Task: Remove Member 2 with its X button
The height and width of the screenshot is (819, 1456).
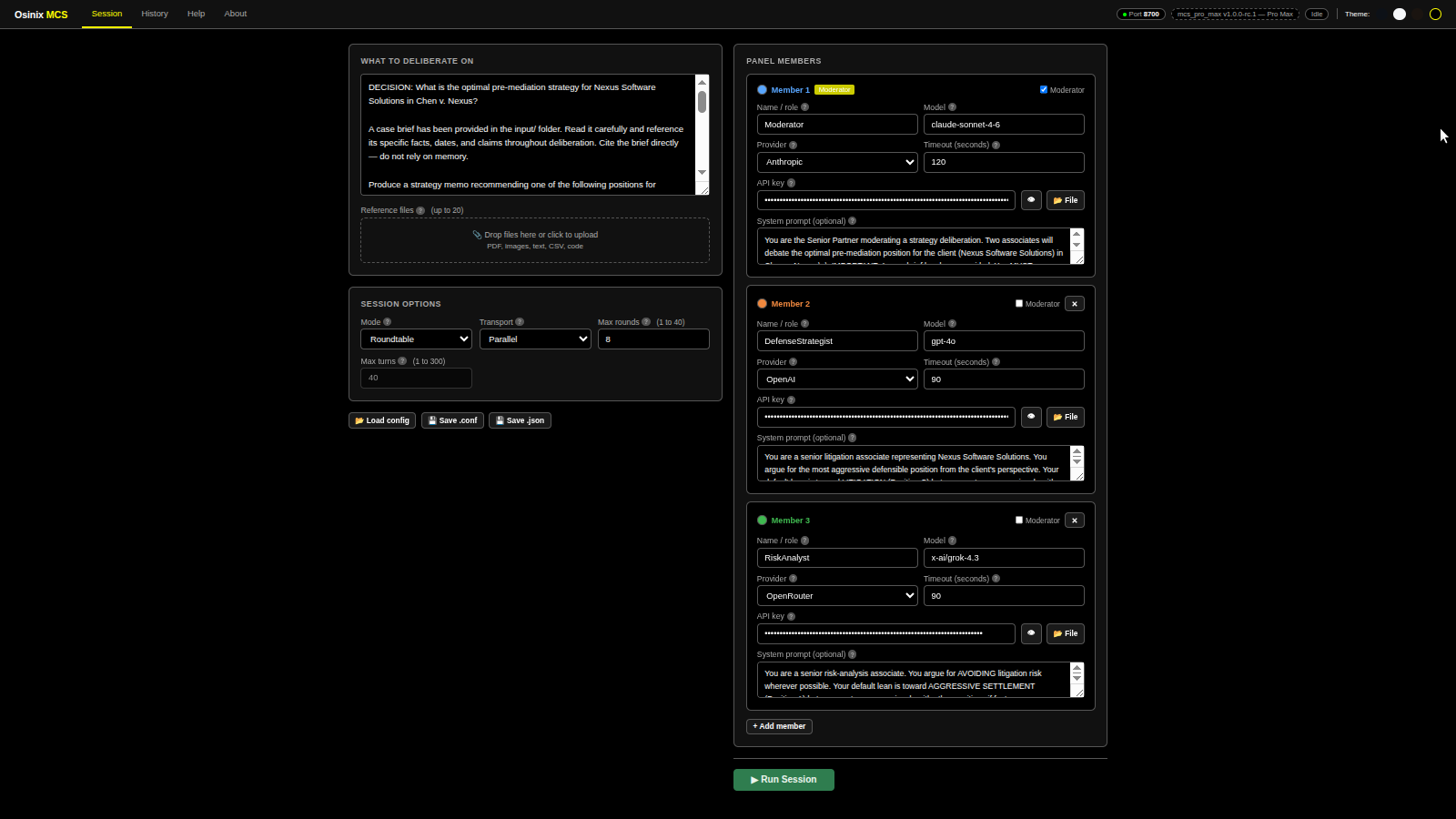Action: [1075, 304]
